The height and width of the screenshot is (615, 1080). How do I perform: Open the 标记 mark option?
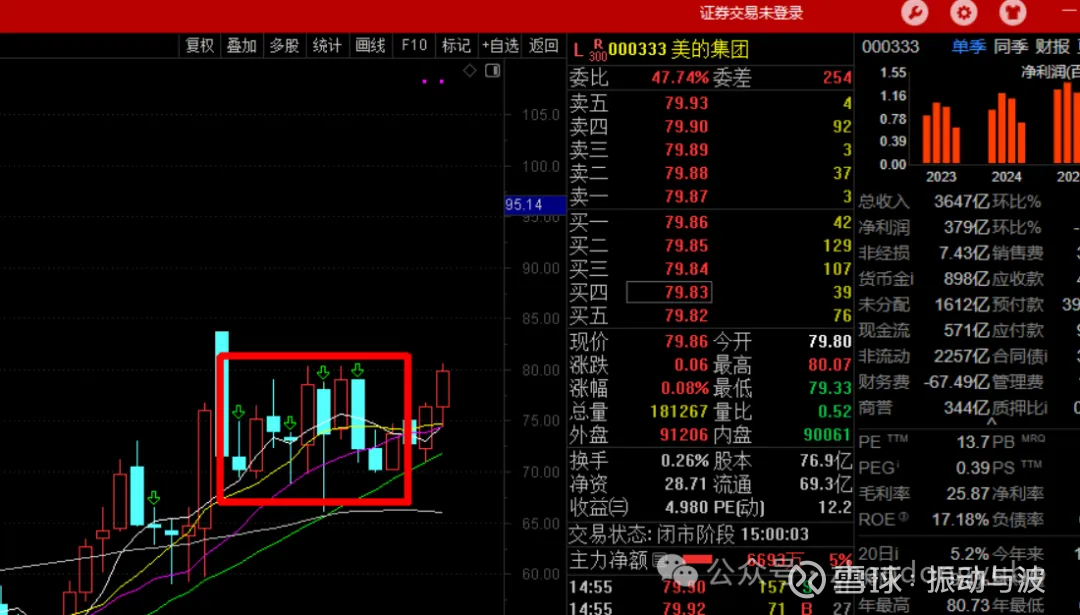click(x=456, y=45)
